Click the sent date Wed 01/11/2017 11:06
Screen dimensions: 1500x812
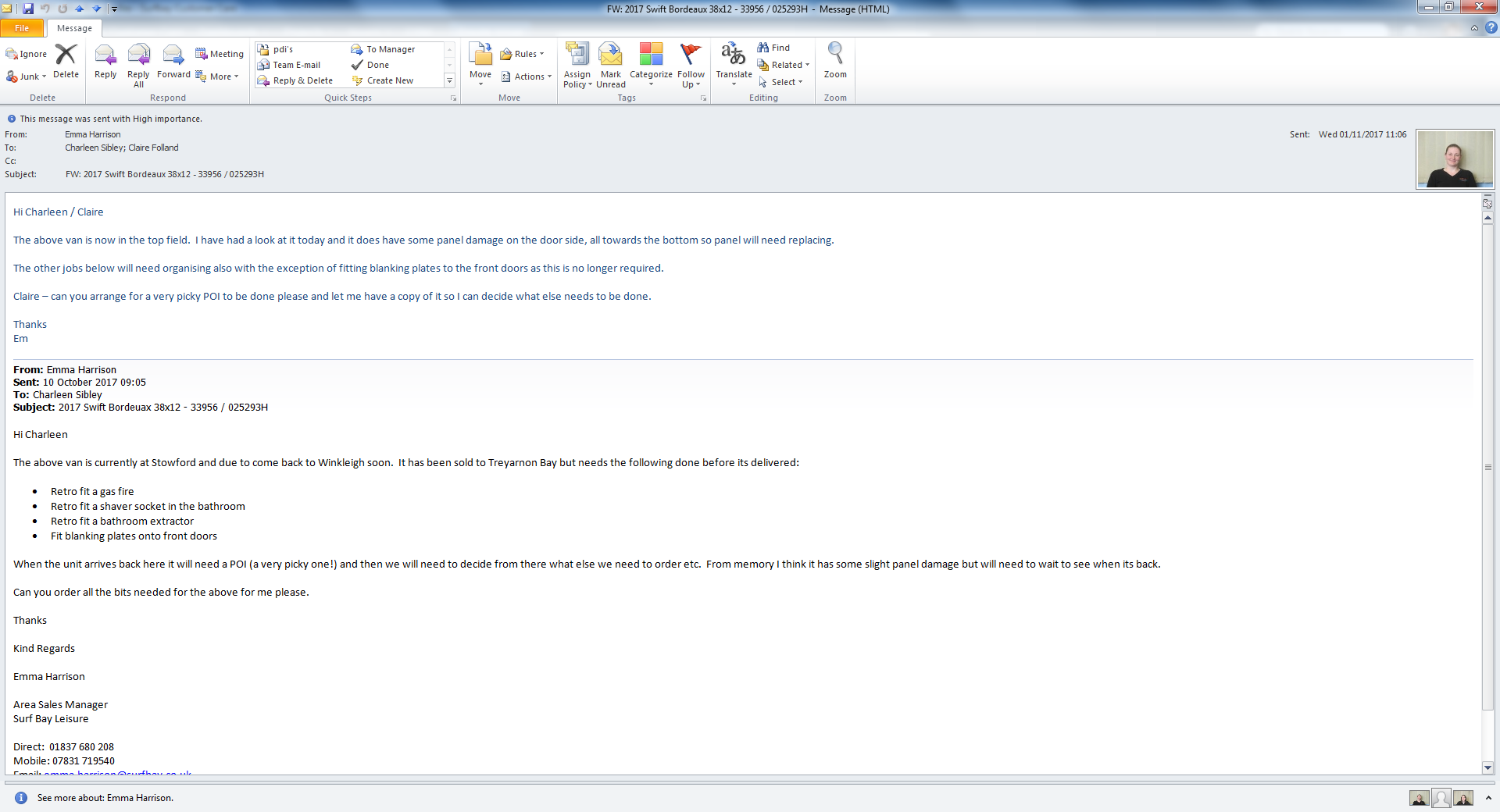(x=1362, y=134)
